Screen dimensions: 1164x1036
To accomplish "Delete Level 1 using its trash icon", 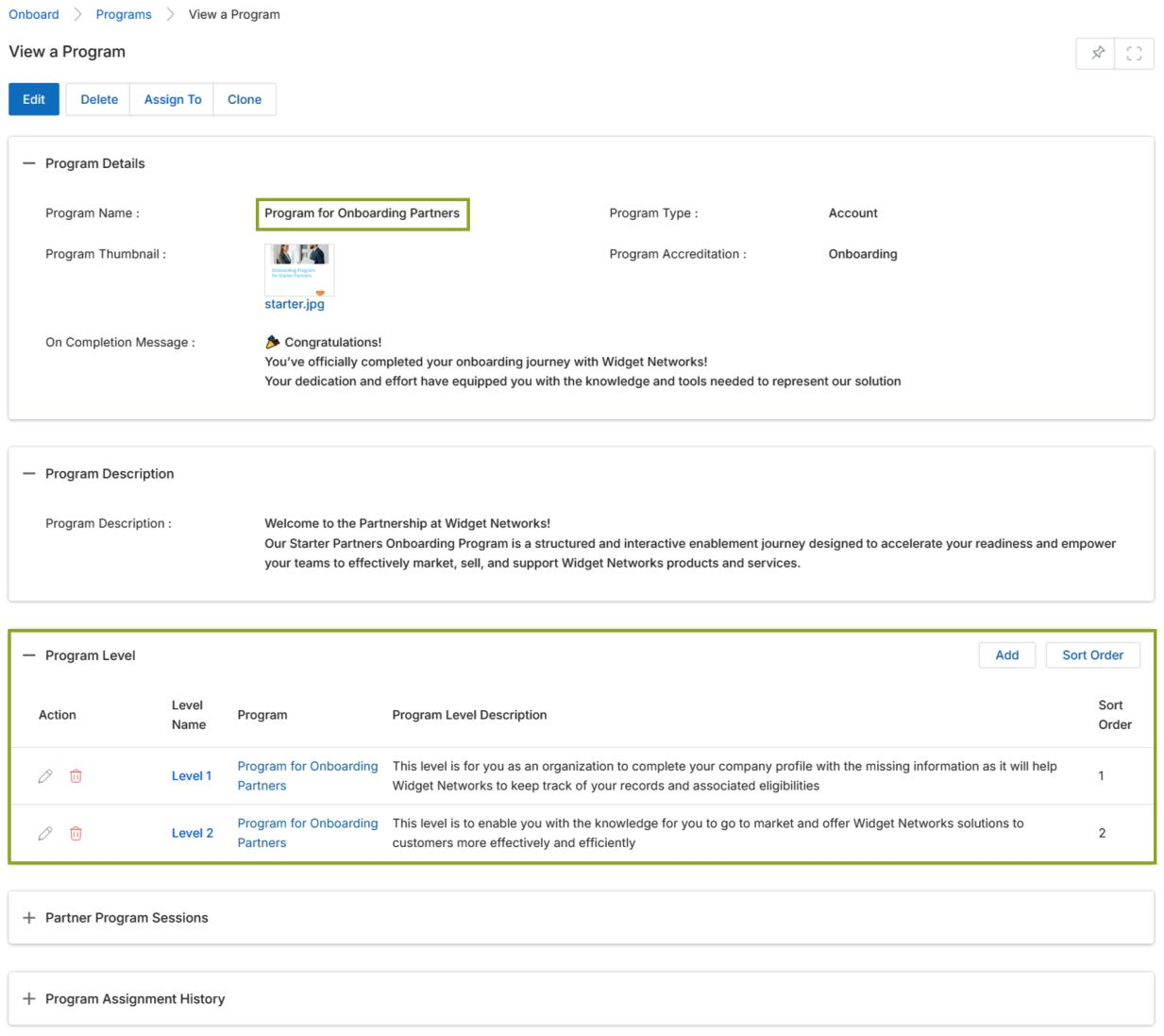I will [76, 776].
